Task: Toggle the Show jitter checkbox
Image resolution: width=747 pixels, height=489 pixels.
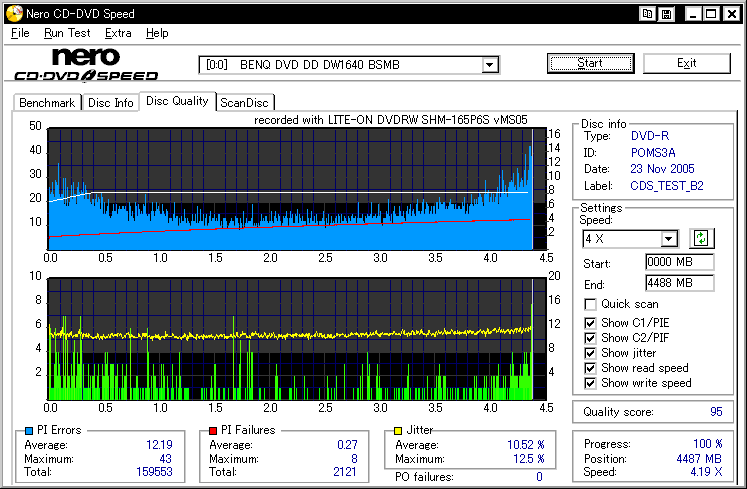Action: click(x=591, y=352)
